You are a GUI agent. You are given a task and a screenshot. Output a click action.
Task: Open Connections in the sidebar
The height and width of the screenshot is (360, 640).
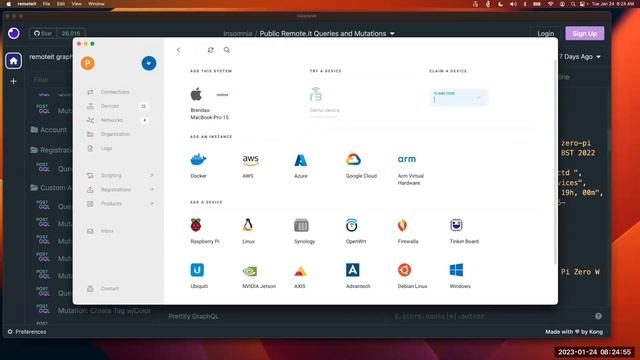click(115, 92)
